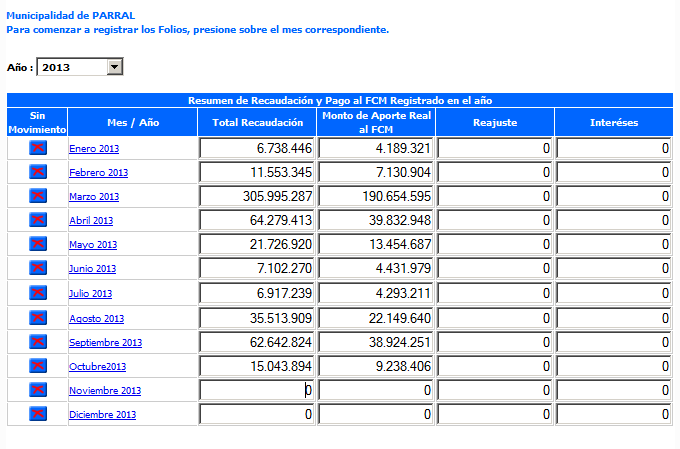
Task: Select the sin movimiento icon for Octubre2013
Action: [x=38, y=366]
